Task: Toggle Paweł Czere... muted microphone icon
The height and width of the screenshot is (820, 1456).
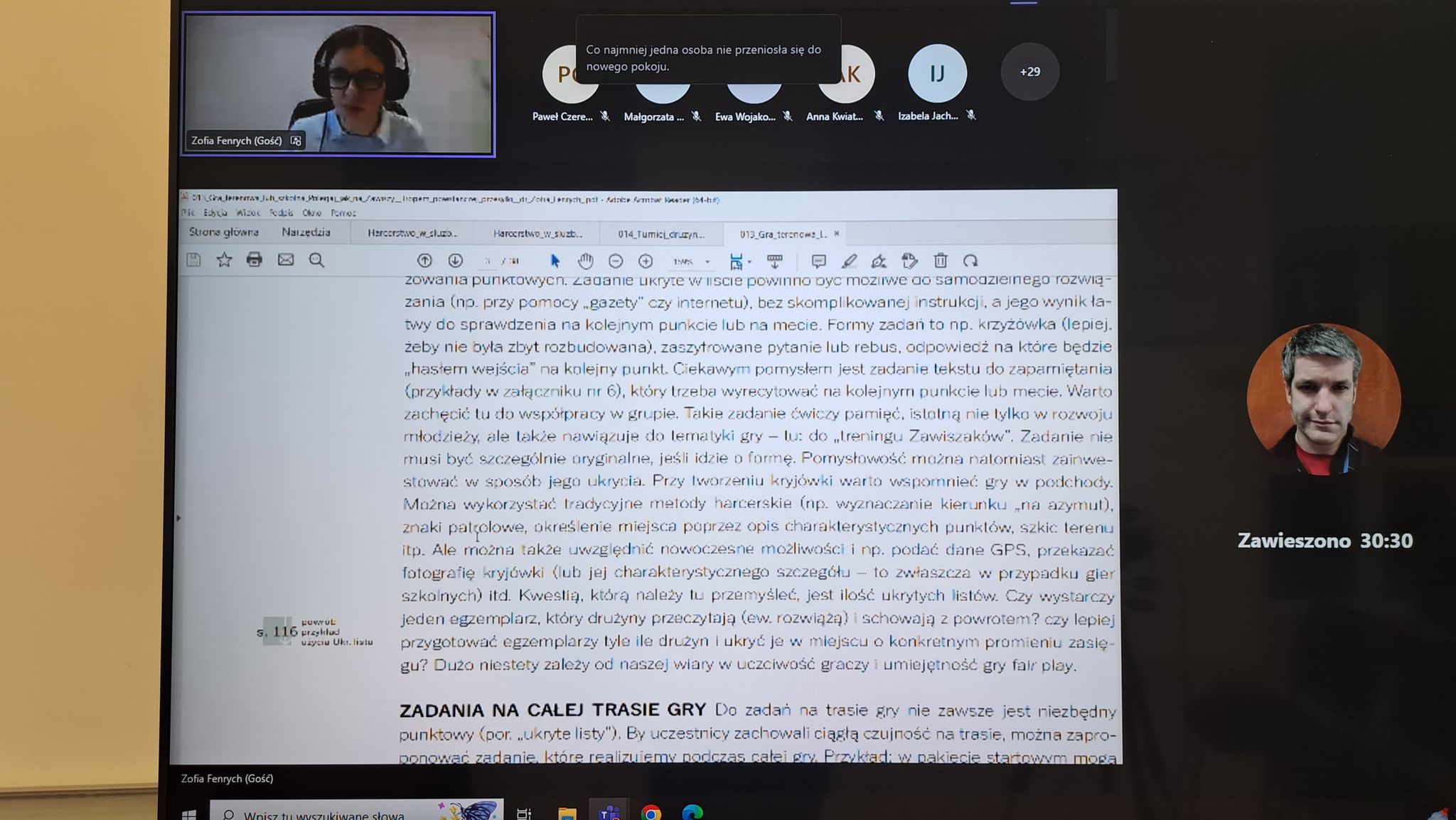Action: tap(605, 116)
